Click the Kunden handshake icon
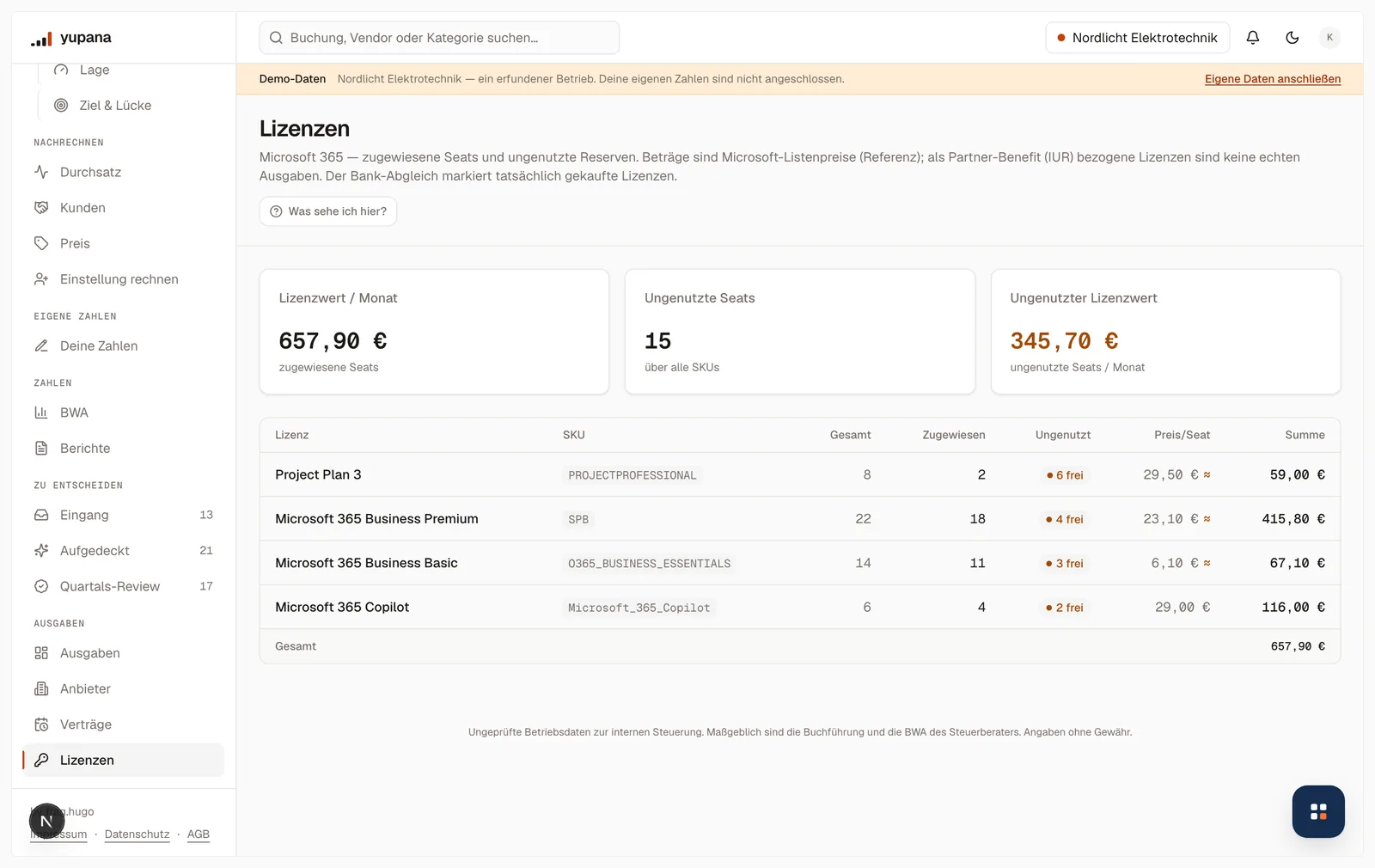 coord(41,208)
